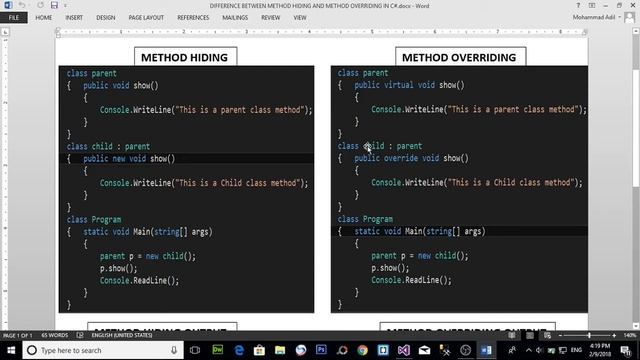Switch to the PAGE LAYOUT ribbon tab

pyautogui.click(x=146, y=18)
